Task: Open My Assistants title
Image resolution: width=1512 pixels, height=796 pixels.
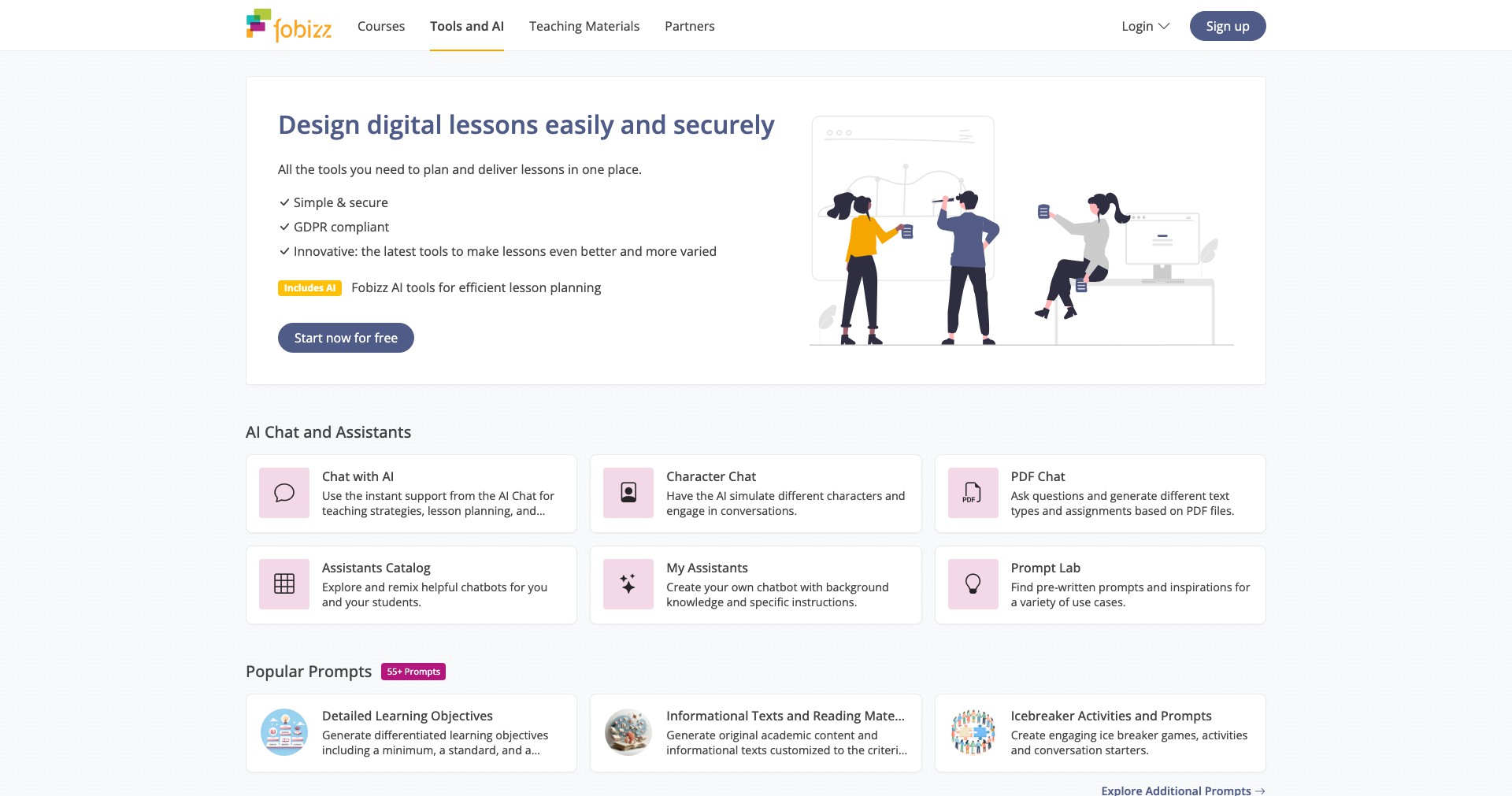Action: 707,568
